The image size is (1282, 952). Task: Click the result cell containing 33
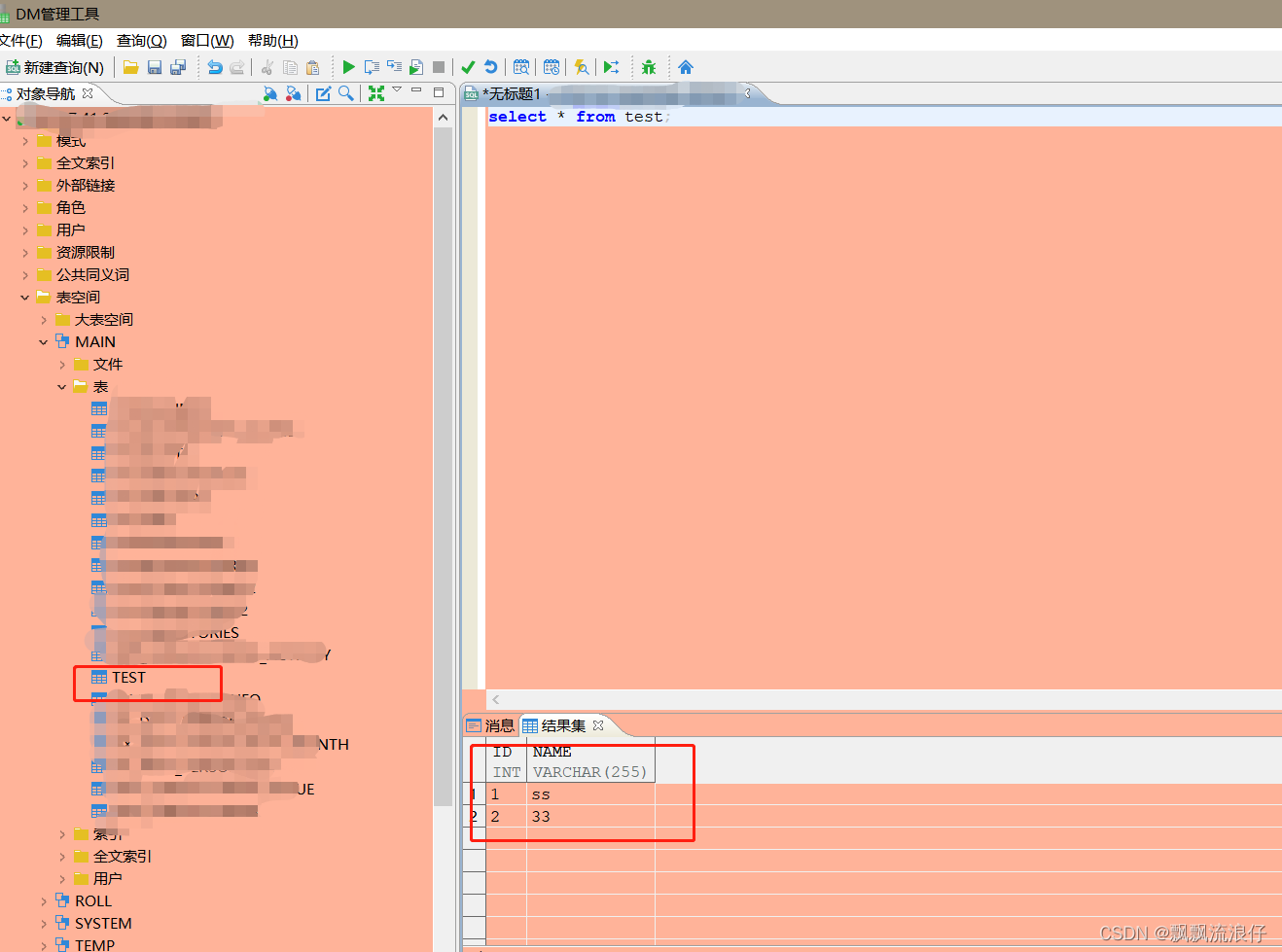click(590, 817)
